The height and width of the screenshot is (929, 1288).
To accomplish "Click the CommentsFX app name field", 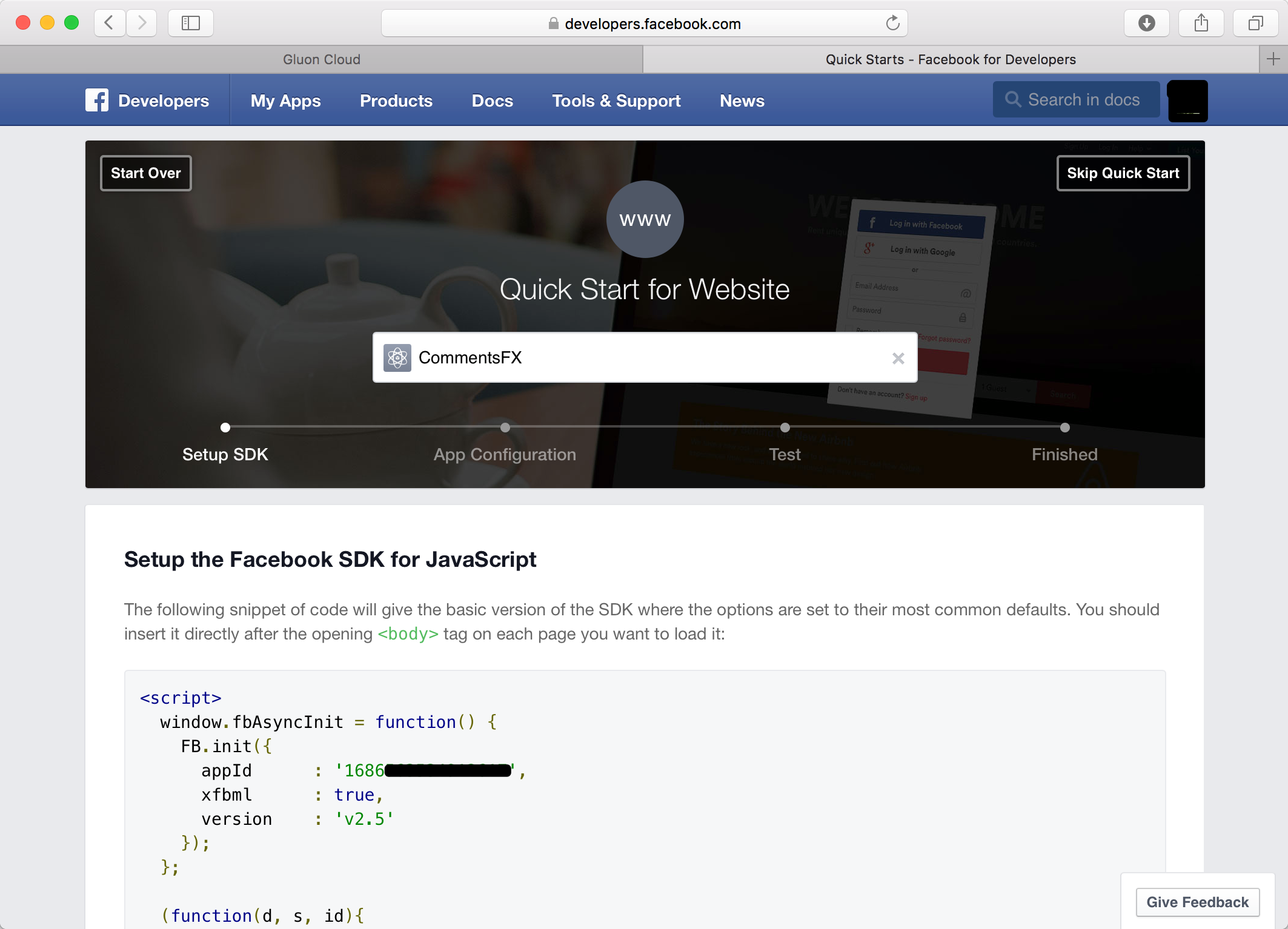I will click(x=645, y=357).
